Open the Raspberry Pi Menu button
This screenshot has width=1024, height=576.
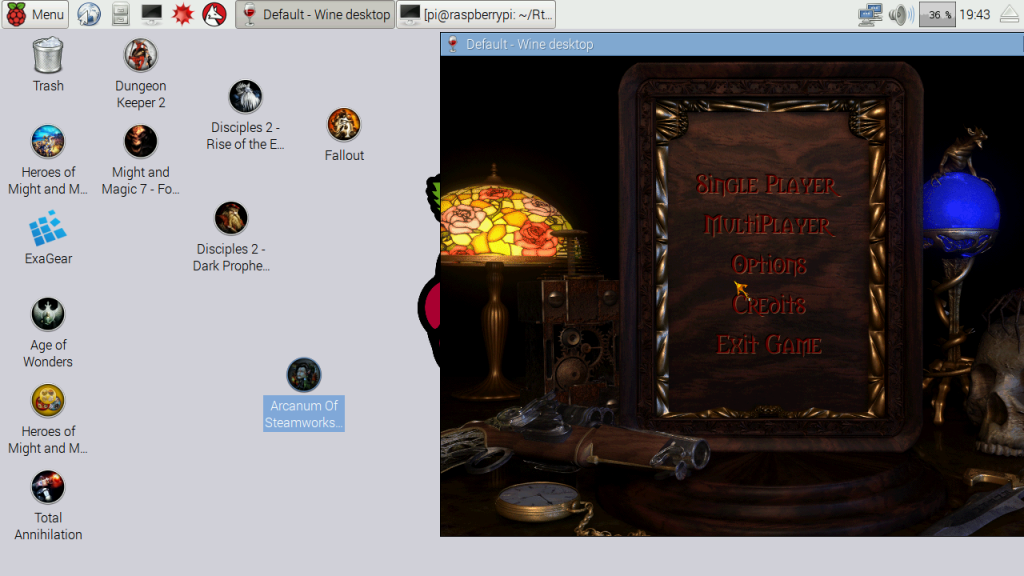click(x=35, y=14)
